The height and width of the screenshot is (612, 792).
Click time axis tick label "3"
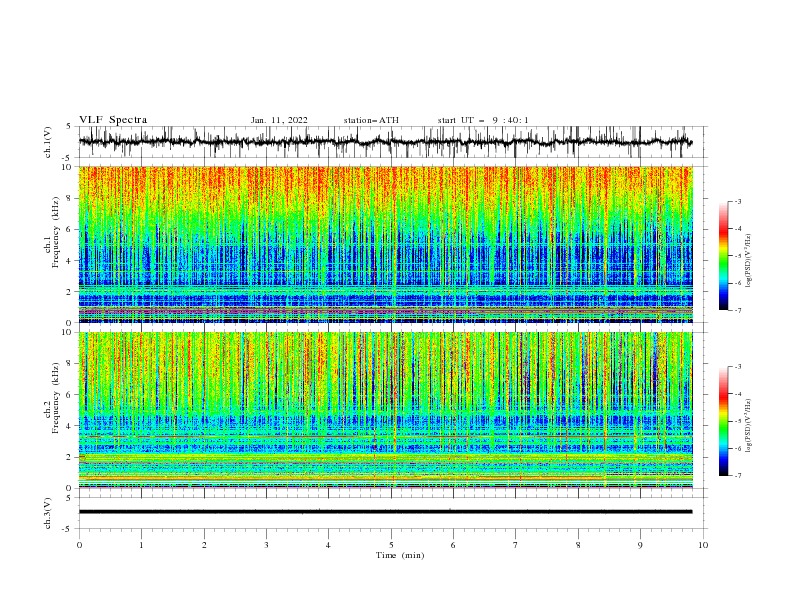[x=266, y=545]
